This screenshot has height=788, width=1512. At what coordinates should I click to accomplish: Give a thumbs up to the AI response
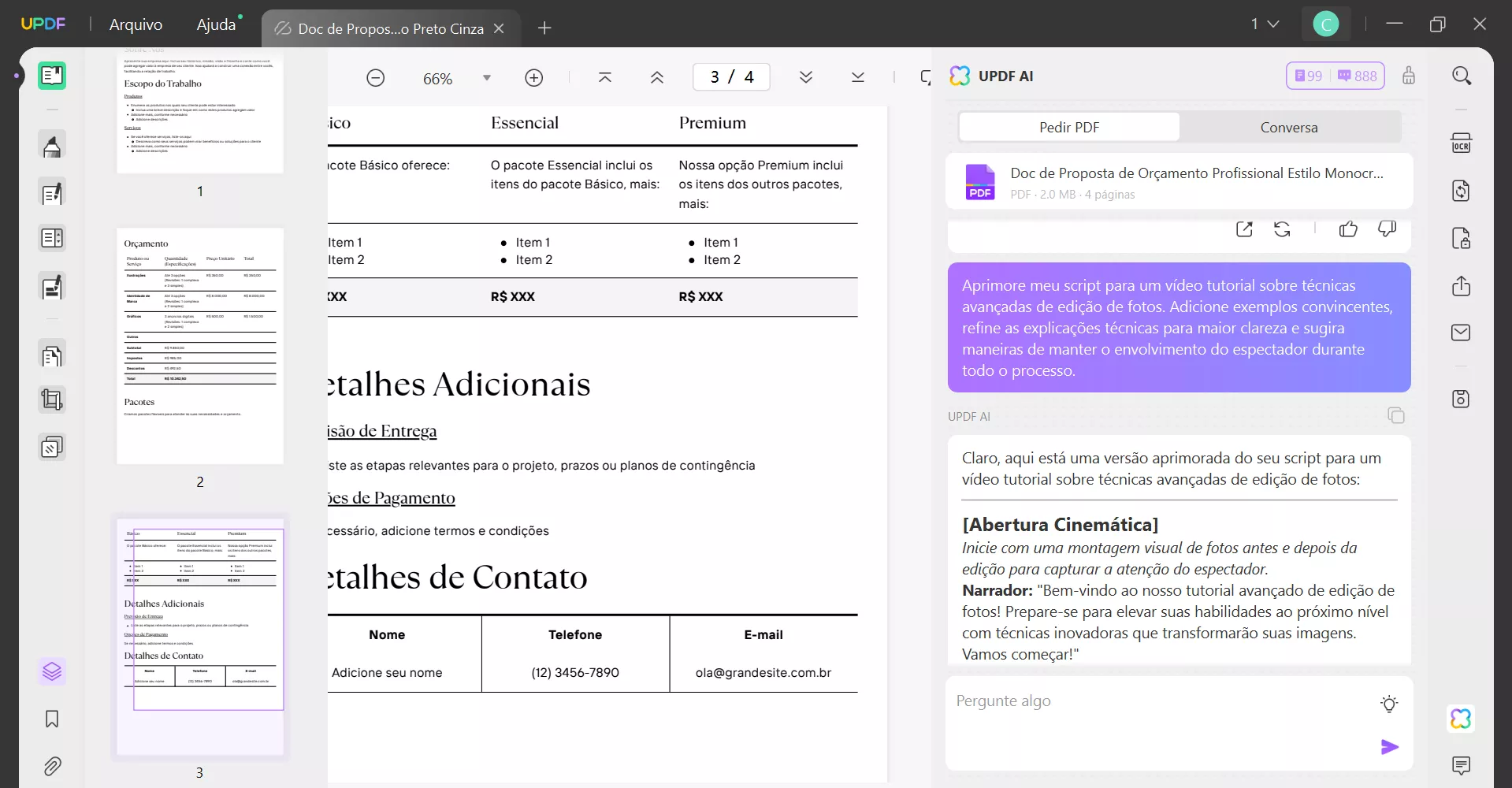click(x=1348, y=229)
